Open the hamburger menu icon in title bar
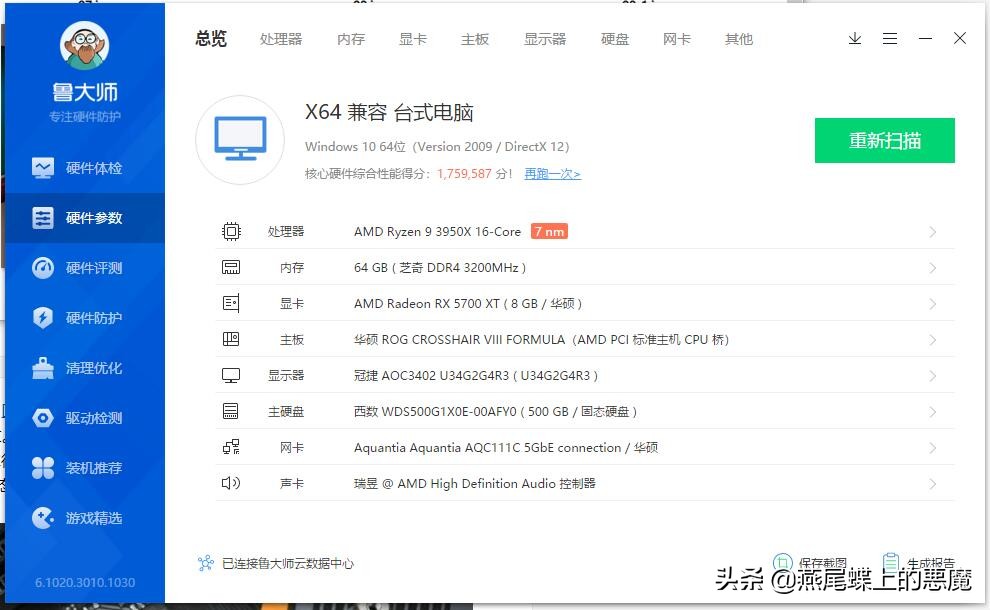This screenshot has height=610, width=990. pos(890,39)
